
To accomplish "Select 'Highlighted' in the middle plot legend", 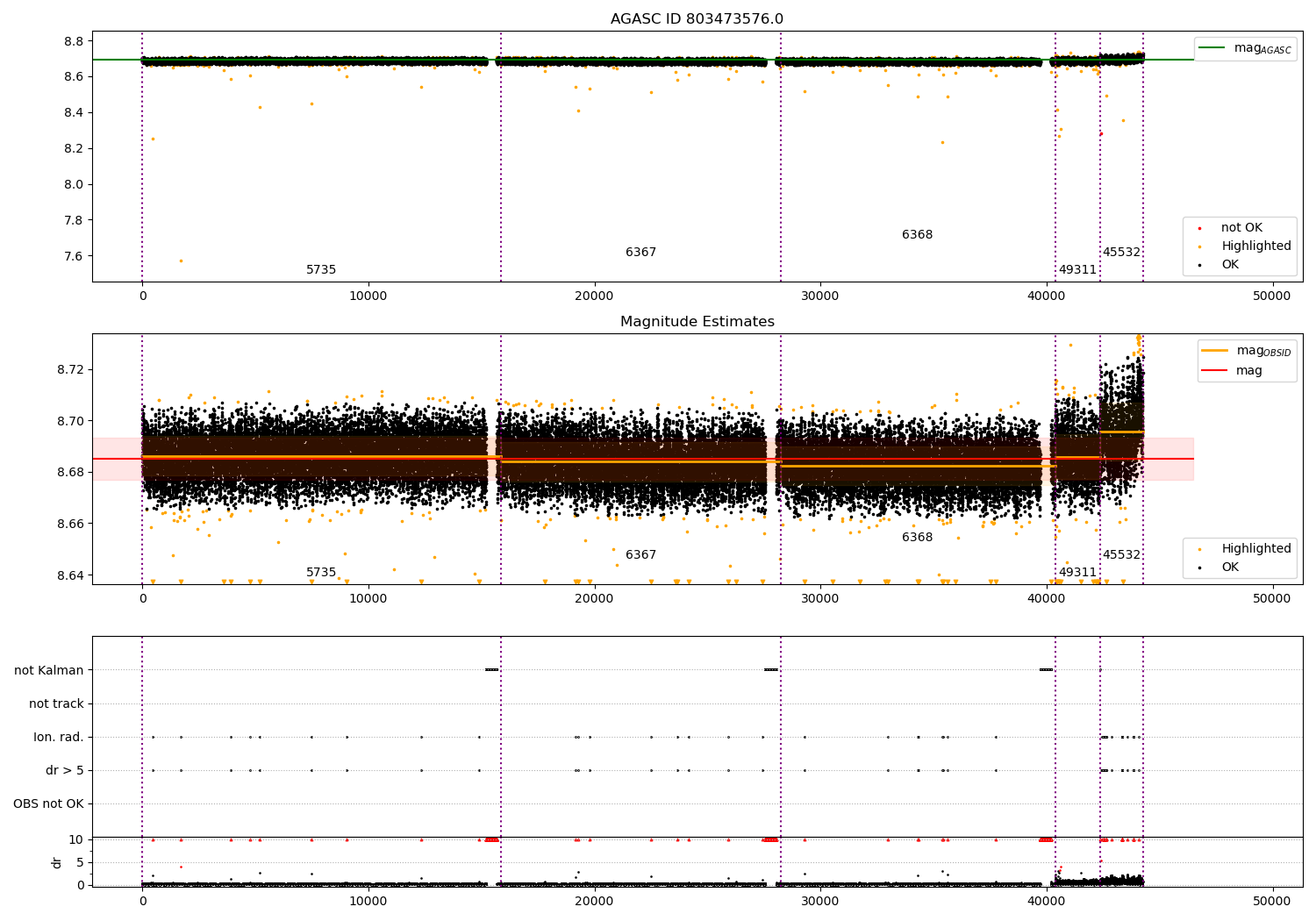I will [x=1256, y=549].
